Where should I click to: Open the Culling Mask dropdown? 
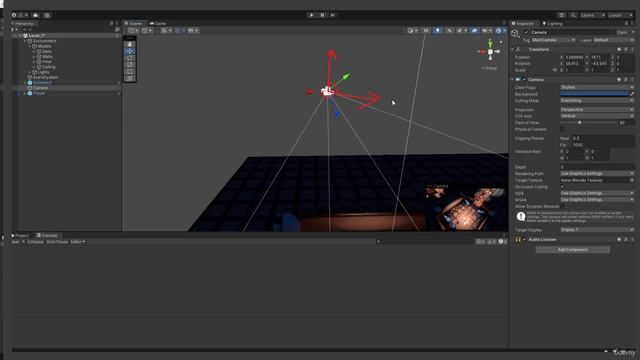click(x=597, y=101)
